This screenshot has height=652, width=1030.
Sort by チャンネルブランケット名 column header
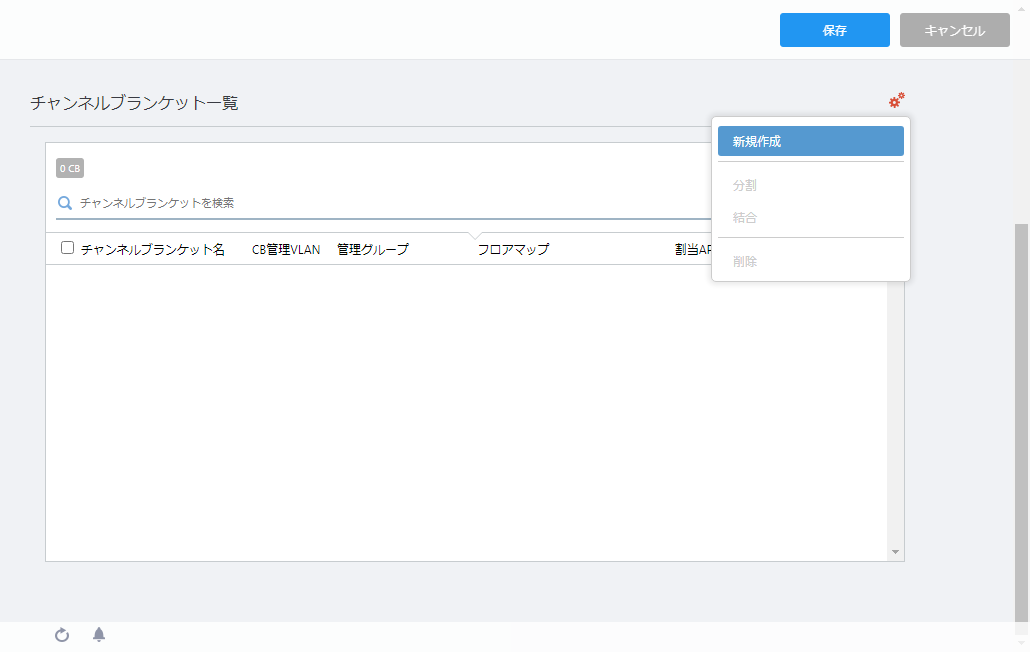[152, 250]
